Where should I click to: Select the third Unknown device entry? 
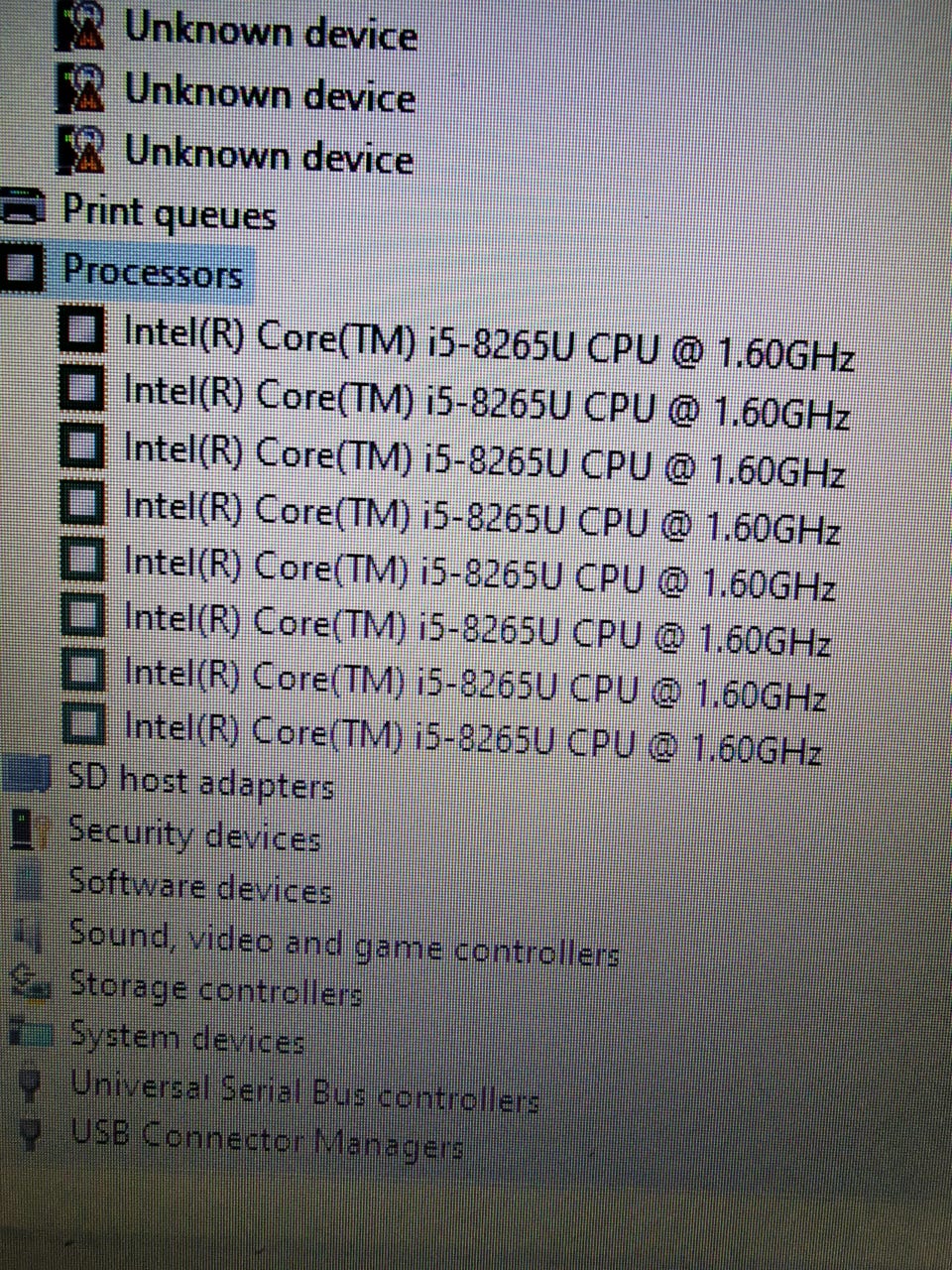click(x=268, y=156)
